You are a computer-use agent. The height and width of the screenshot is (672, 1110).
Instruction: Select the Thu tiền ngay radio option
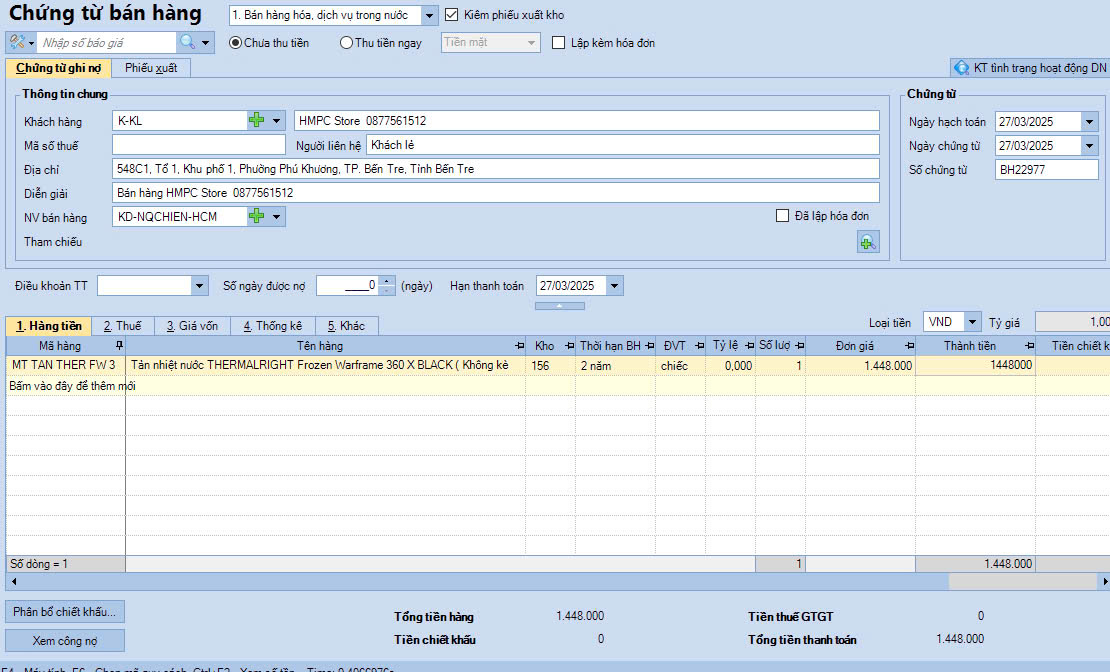(x=346, y=43)
